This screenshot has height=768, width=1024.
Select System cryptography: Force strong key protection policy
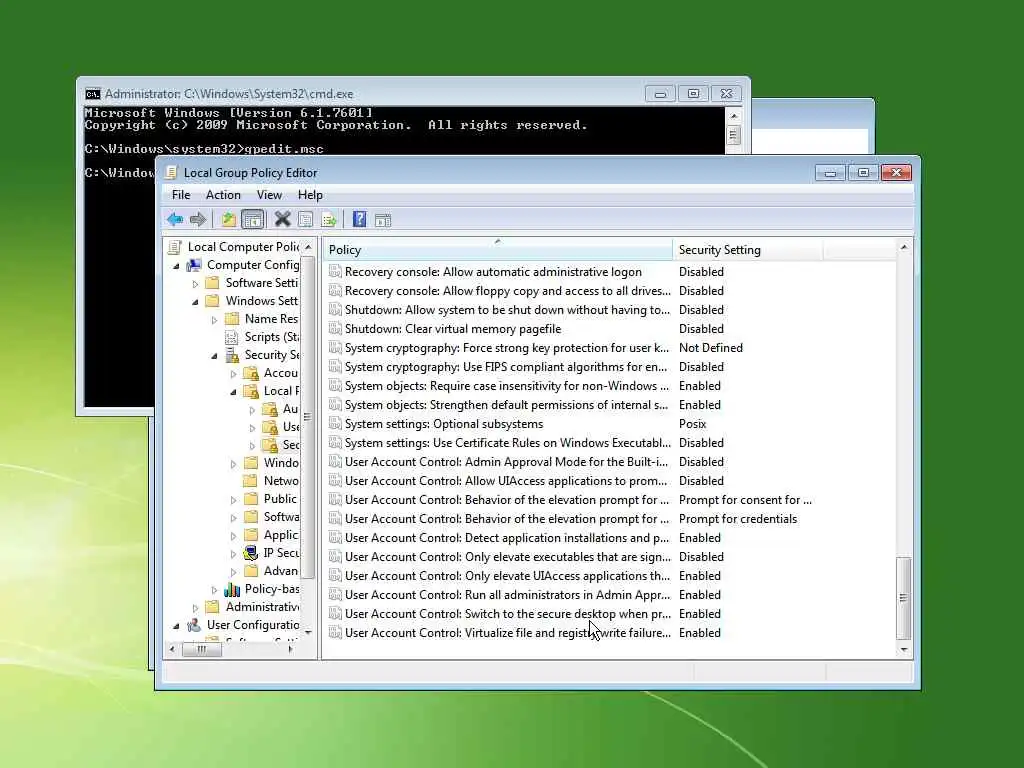pos(507,347)
